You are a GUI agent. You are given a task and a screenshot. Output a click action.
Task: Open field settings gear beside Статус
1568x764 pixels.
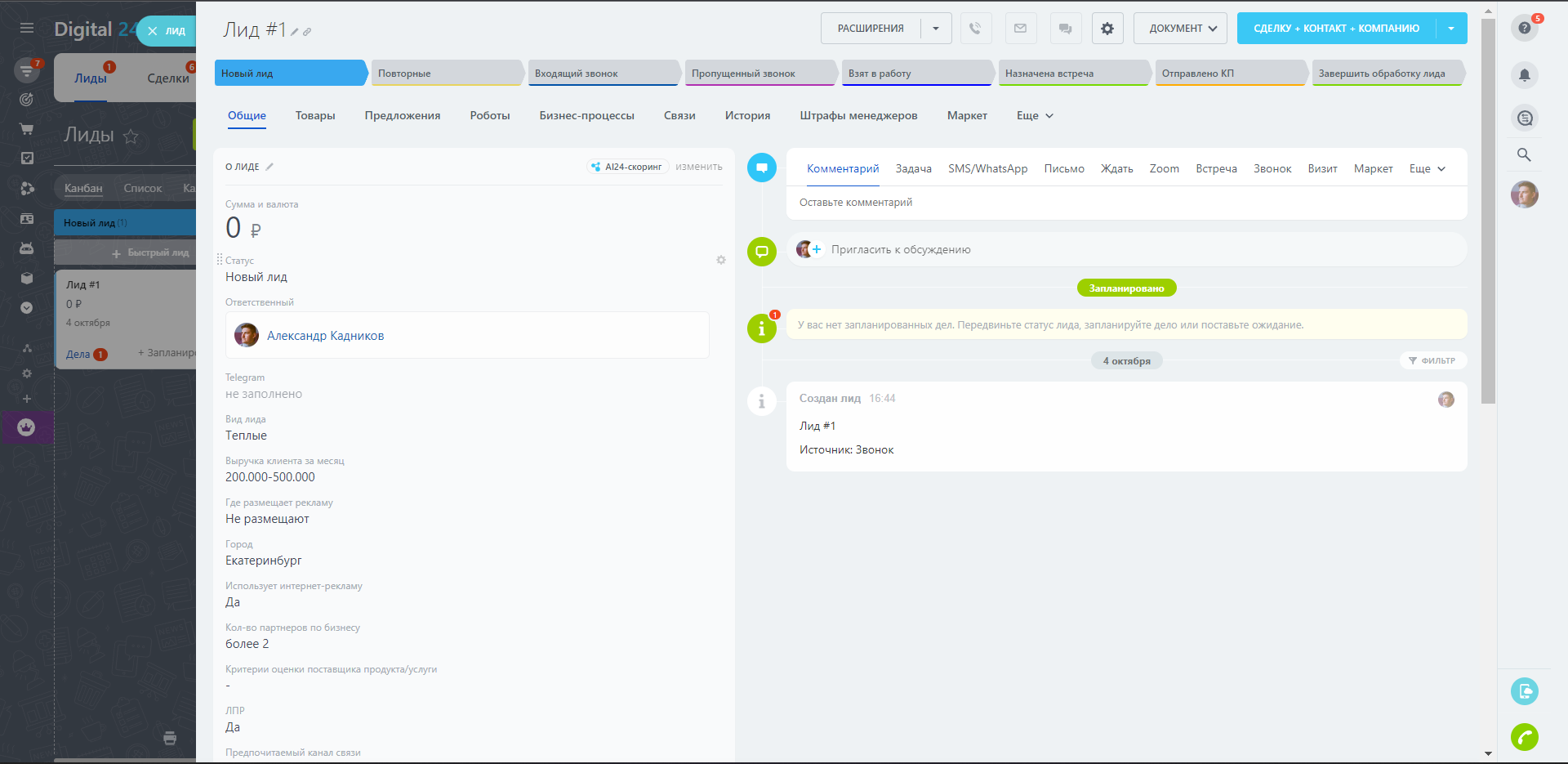pos(721,260)
